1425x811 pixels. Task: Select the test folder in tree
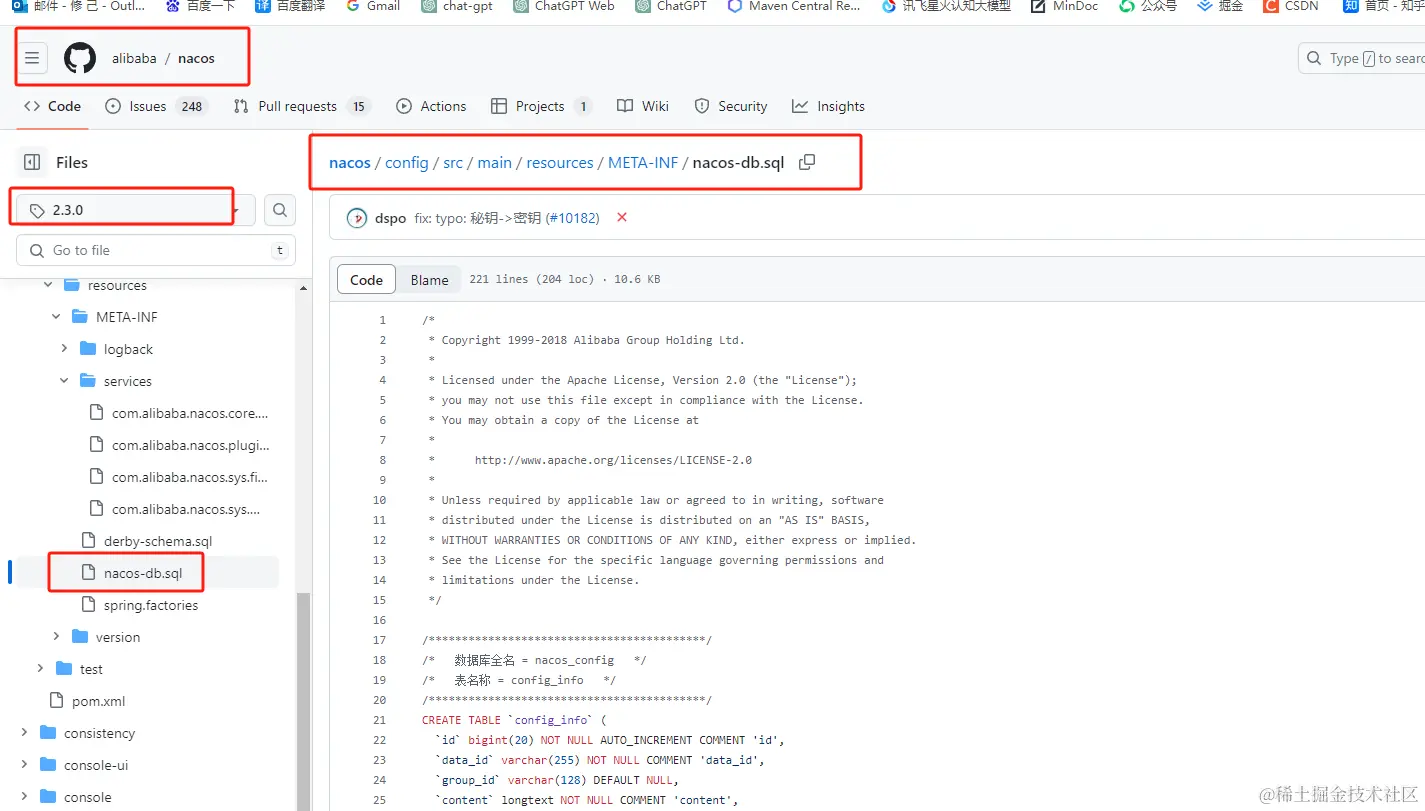tap(91, 669)
